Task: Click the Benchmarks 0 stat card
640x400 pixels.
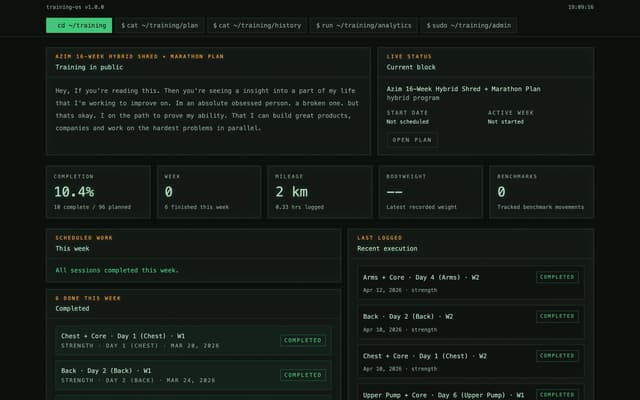Action: 541,192
